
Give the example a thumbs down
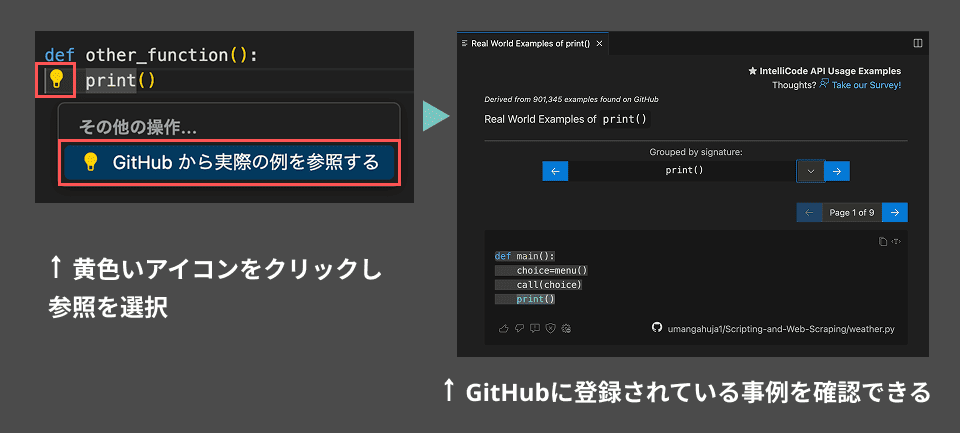[x=519, y=328]
